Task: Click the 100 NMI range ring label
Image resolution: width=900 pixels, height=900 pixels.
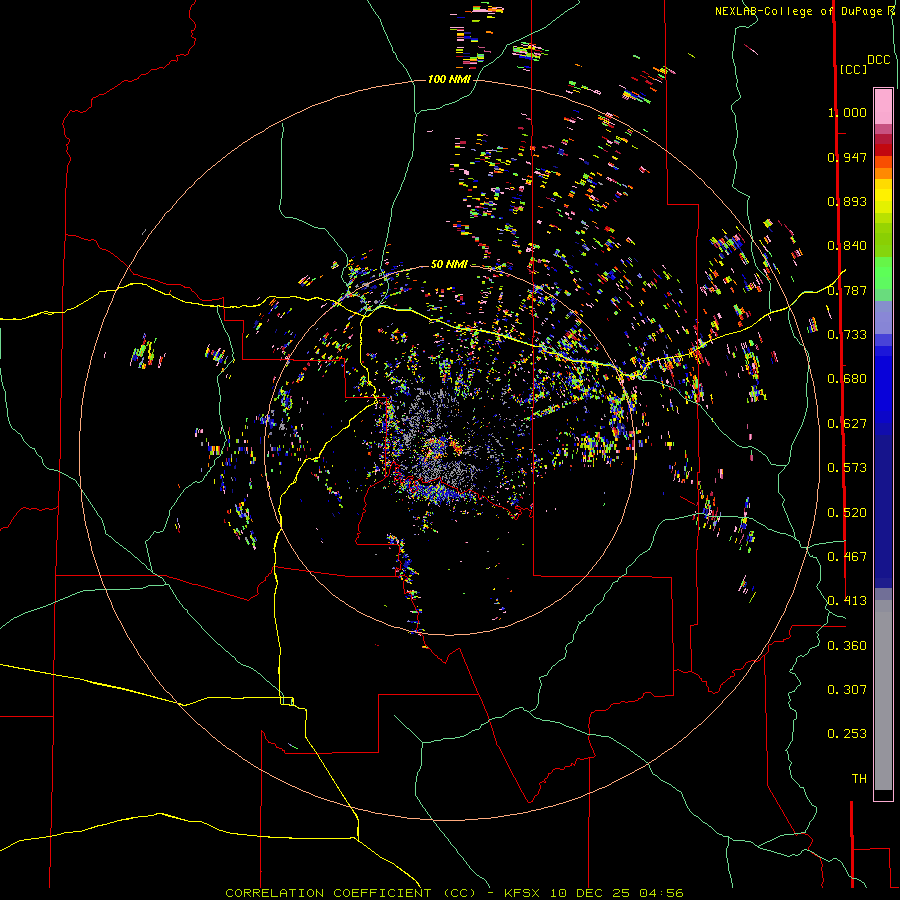Action: [449, 79]
